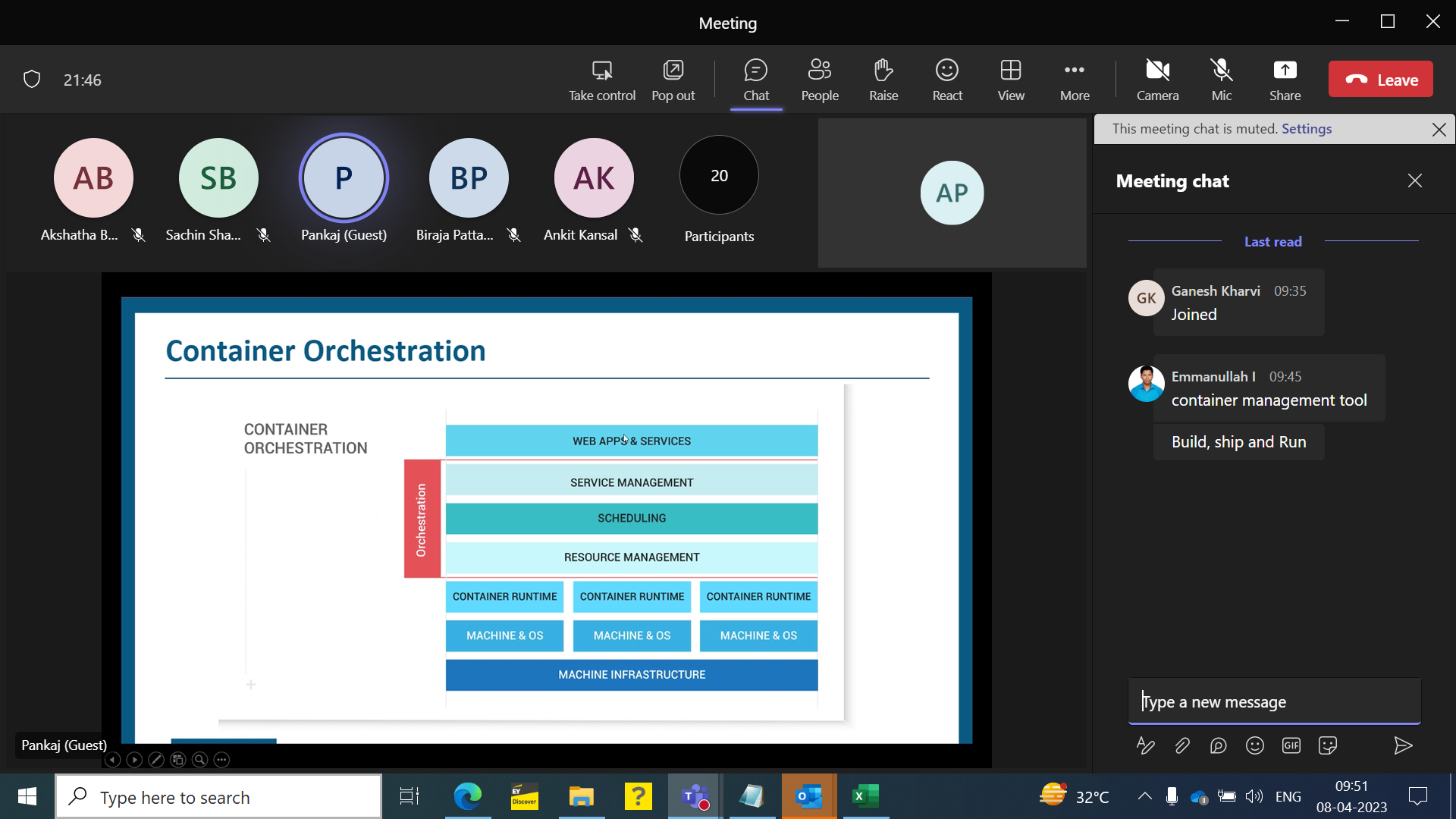1456x819 pixels.
Task: Open the pen annotation tool on slide
Action: click(156, 759)
